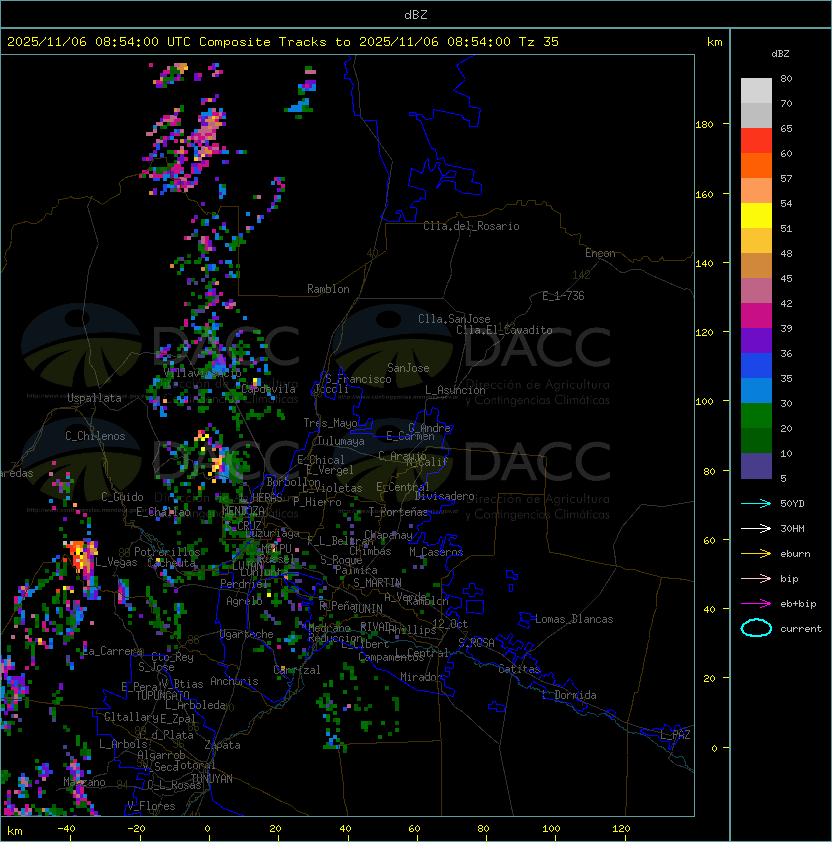The width and height of the screenshot is (832, 842).
Task: Click the V_Flores map label
Action: tap(151, 806)
